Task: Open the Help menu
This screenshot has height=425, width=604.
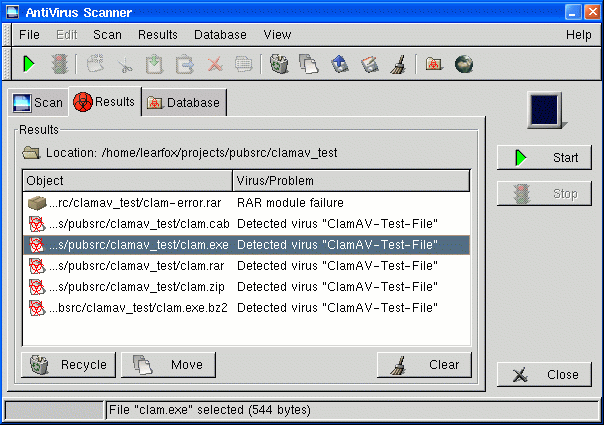Action: pyautogui.click(x=578, y=34)
